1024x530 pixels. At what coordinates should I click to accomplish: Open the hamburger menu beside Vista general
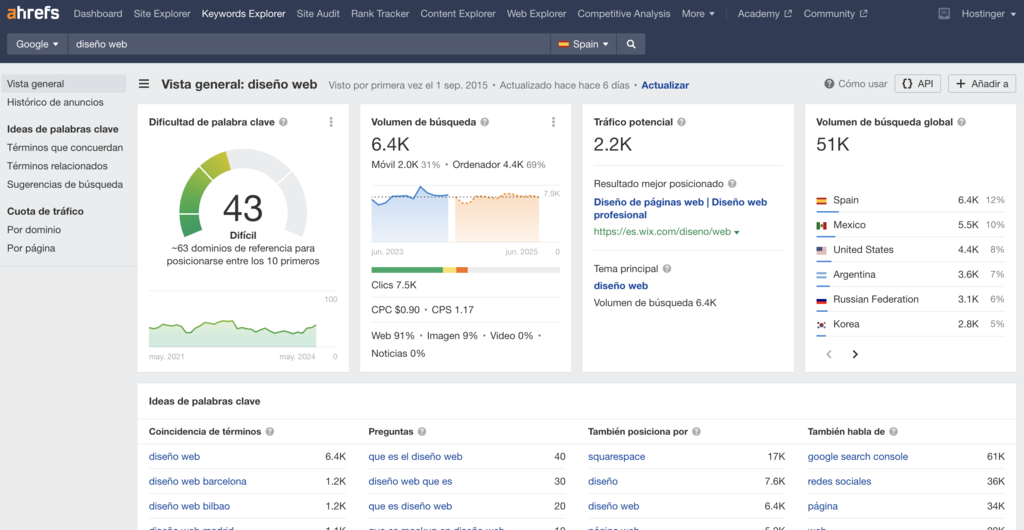[144, 85]
